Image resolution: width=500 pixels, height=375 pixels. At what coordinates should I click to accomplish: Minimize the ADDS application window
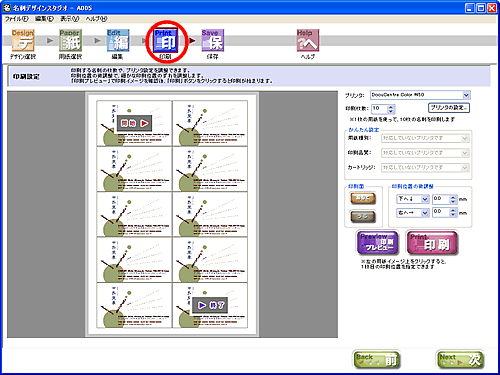click(470, 8)
